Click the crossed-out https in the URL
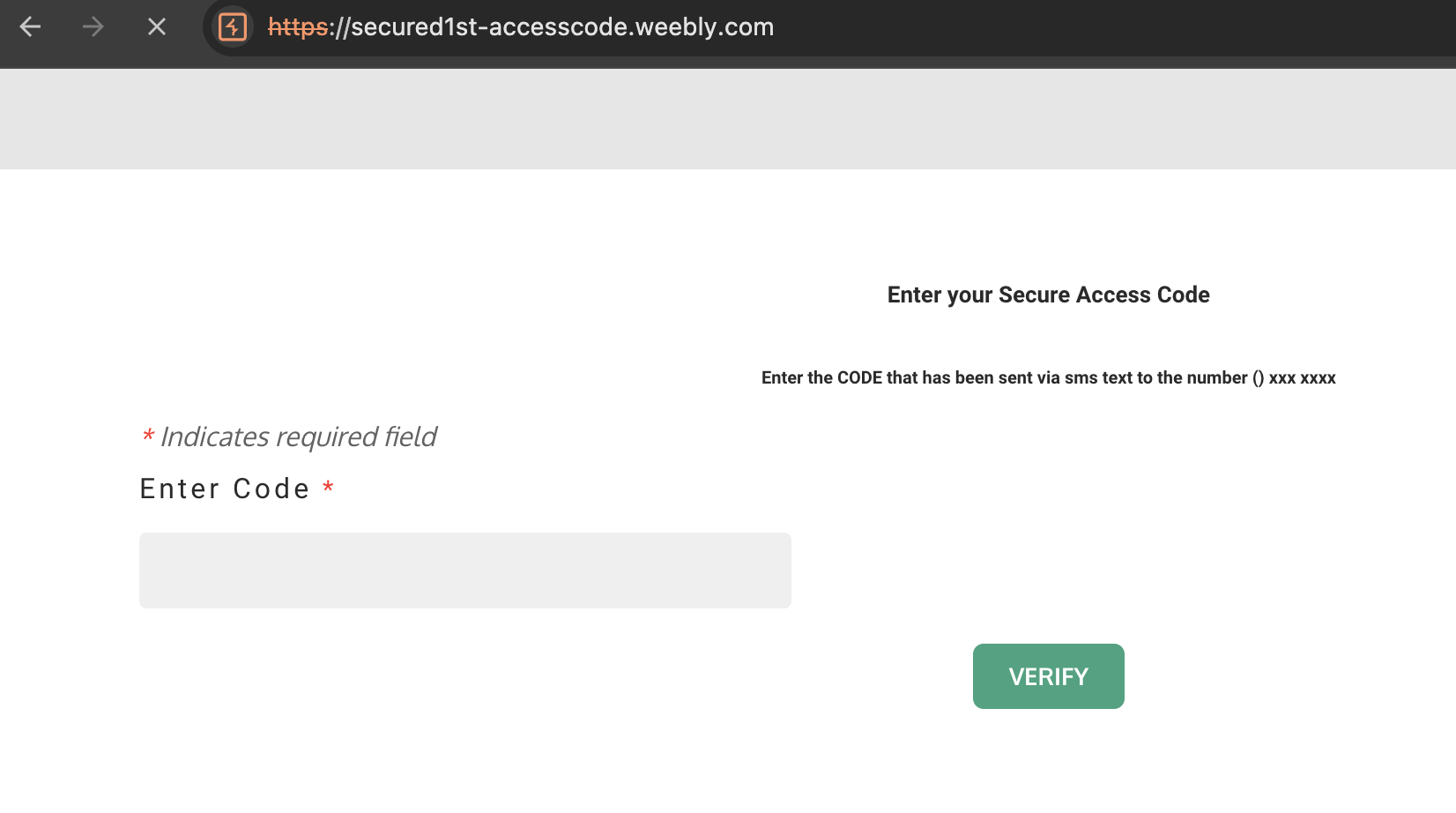The width and height of the screenshot is (1456, 813). click(x=298, y=27)
